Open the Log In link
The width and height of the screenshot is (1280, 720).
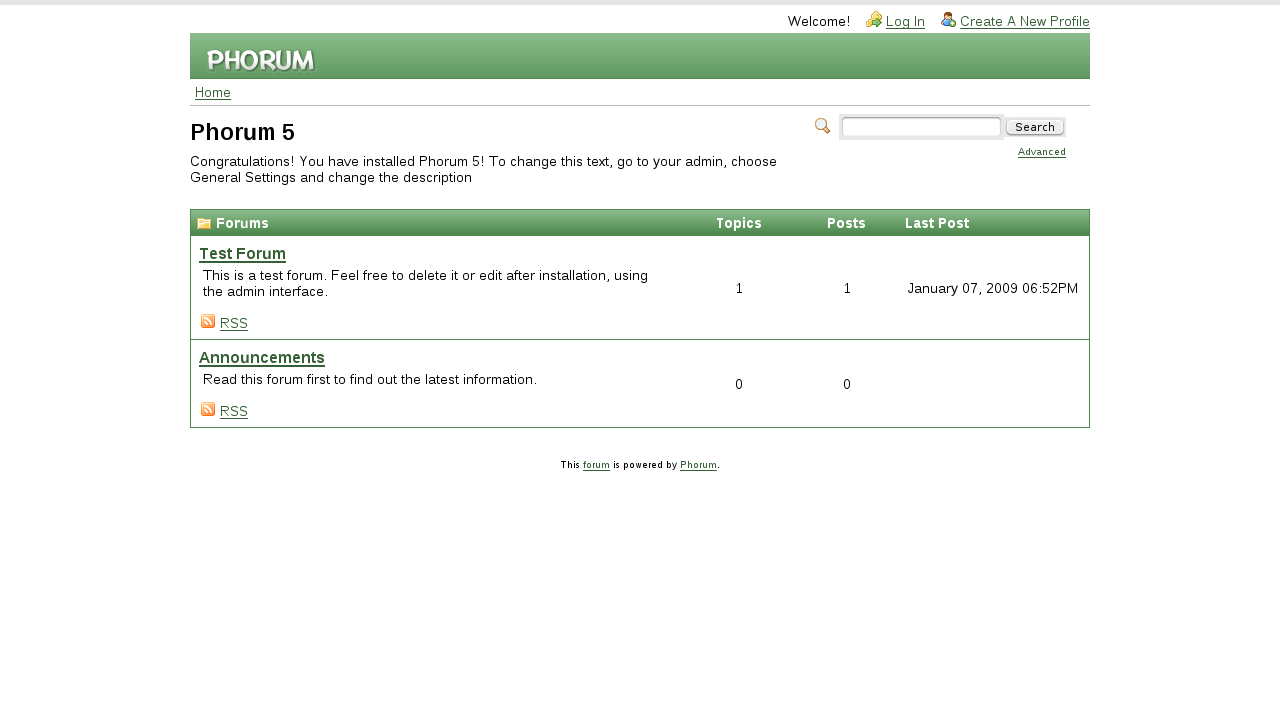coord(905,22)
